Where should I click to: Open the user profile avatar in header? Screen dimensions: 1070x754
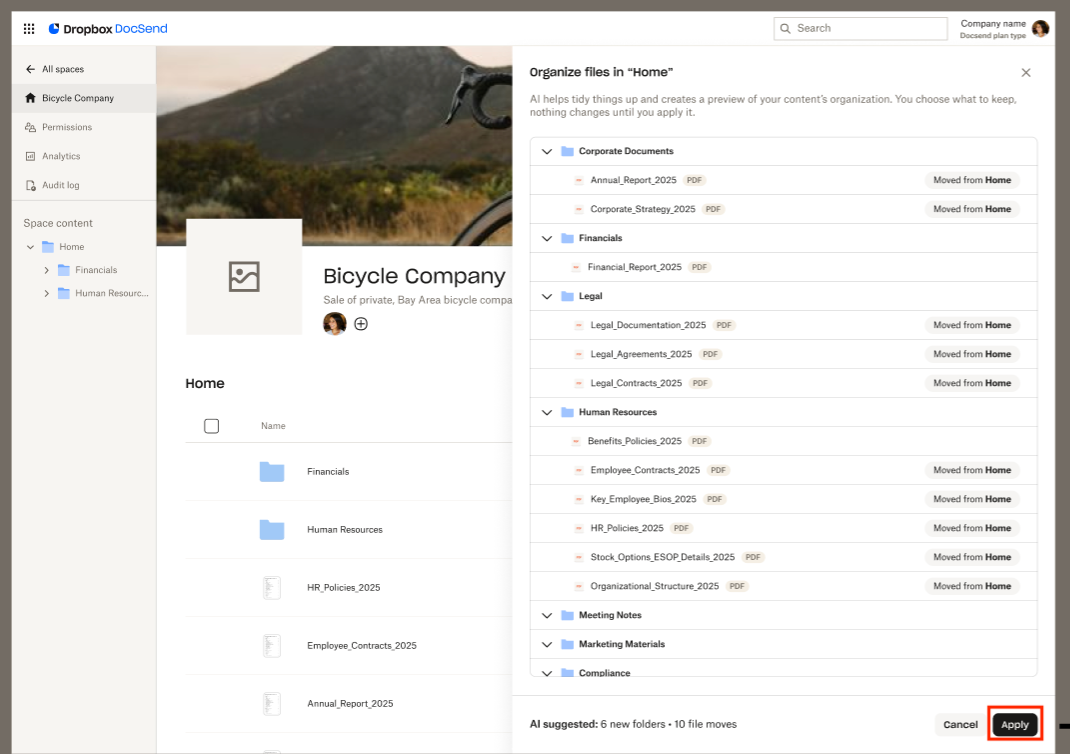coord(1040,29)
